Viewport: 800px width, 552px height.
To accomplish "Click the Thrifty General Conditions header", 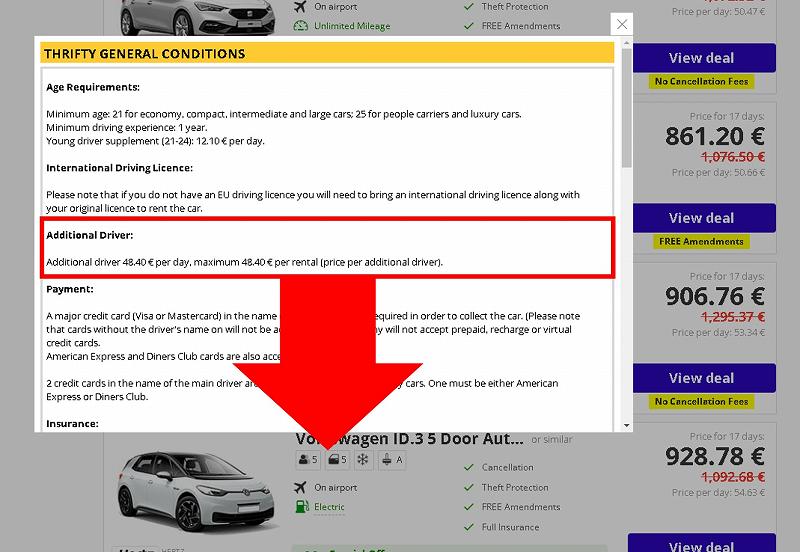I will click(327, 54).
